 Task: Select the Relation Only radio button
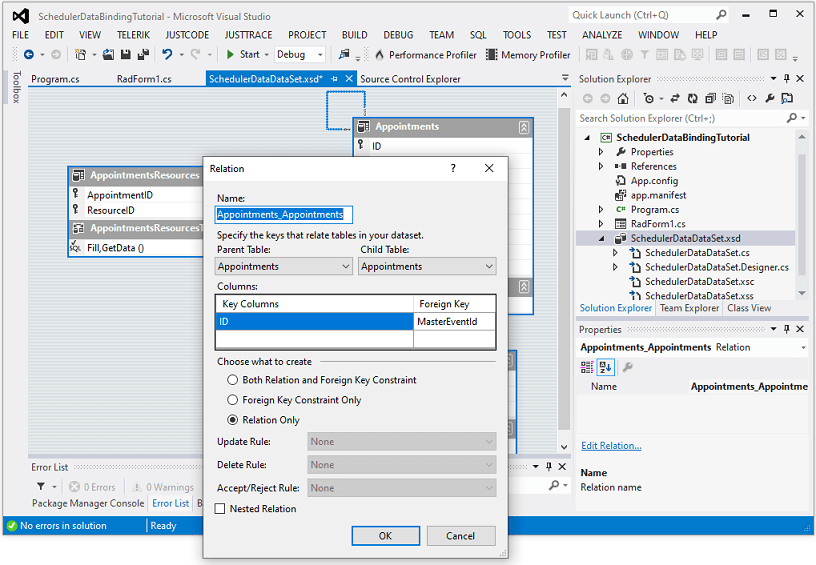pyautogui.click(x=233, y=420)
